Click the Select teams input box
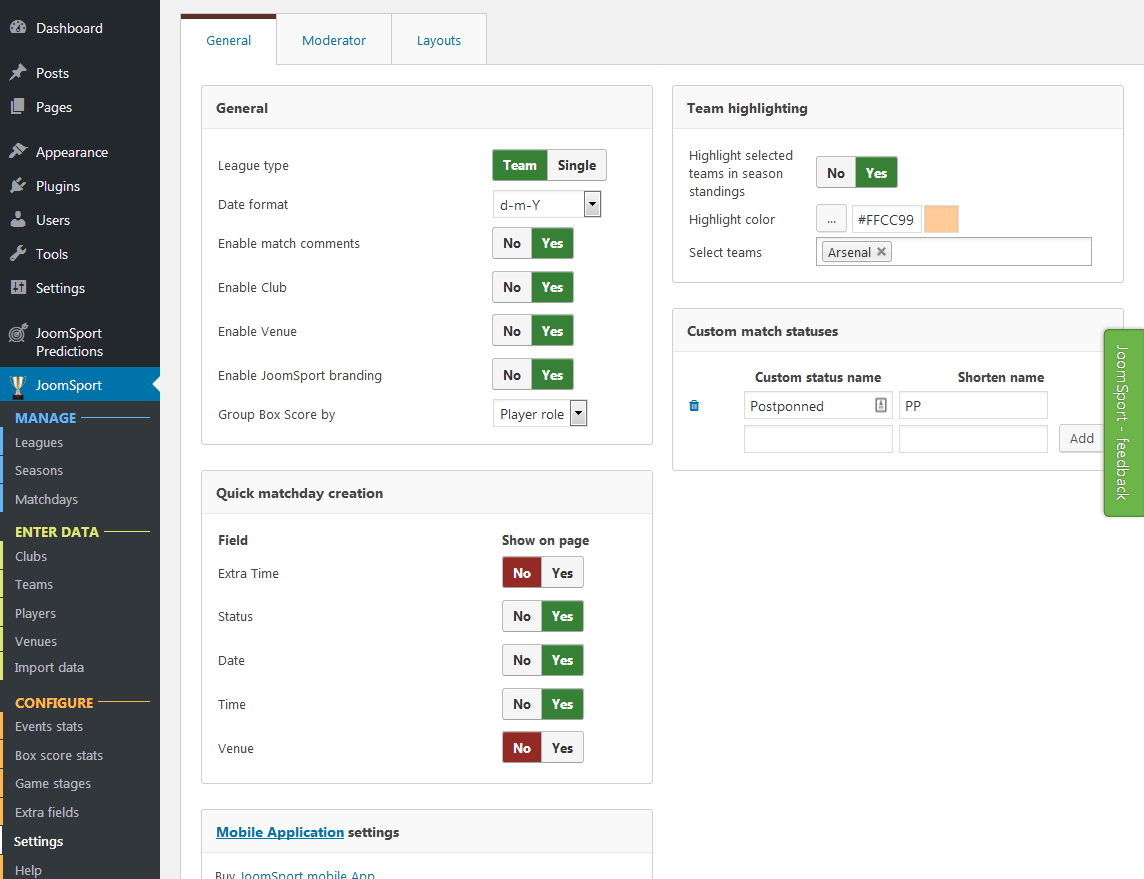Image resolution: width=1144 pixels, height=879 pixels. tap(954, 252)
